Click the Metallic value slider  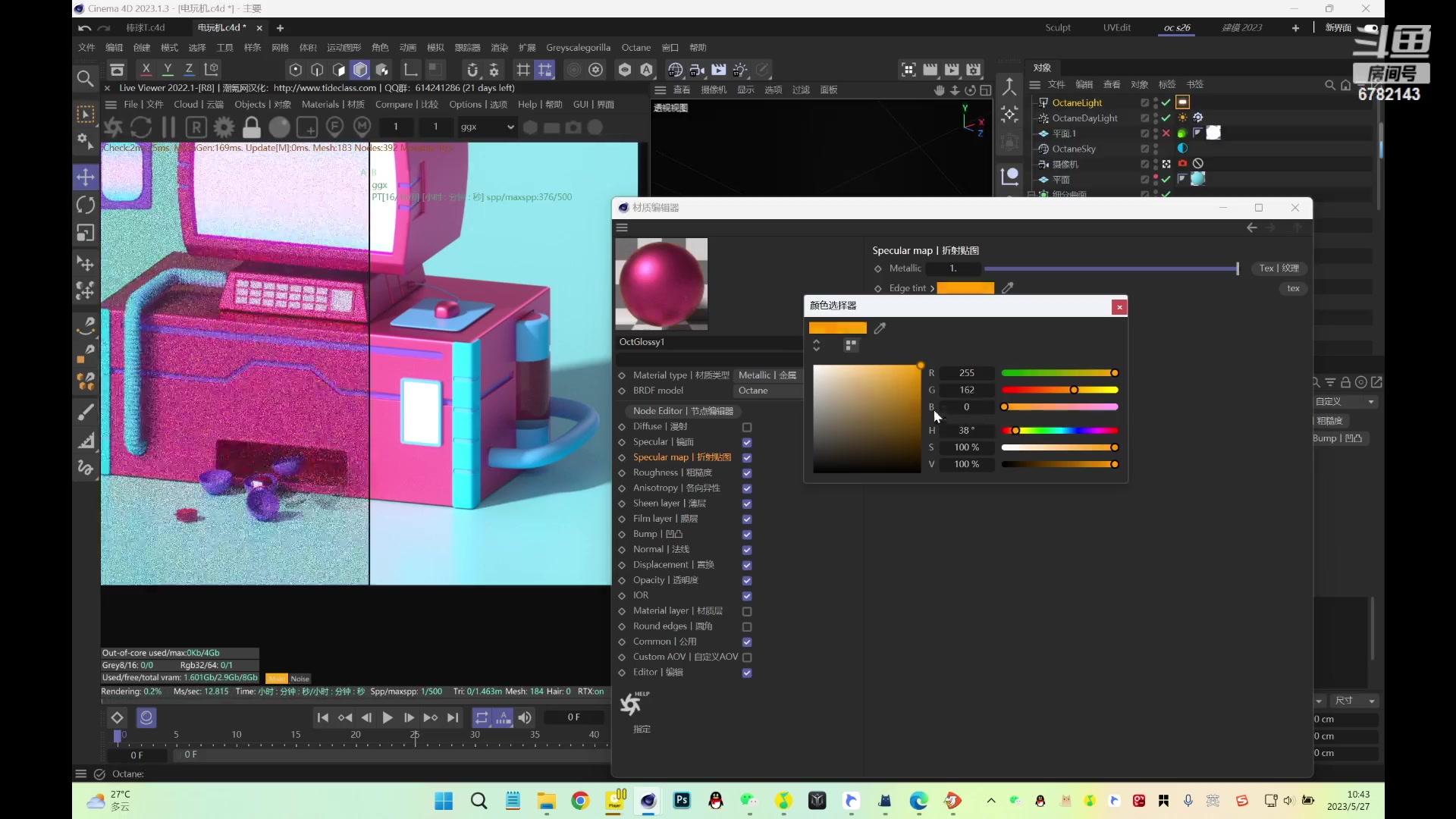pos(1111,268)
